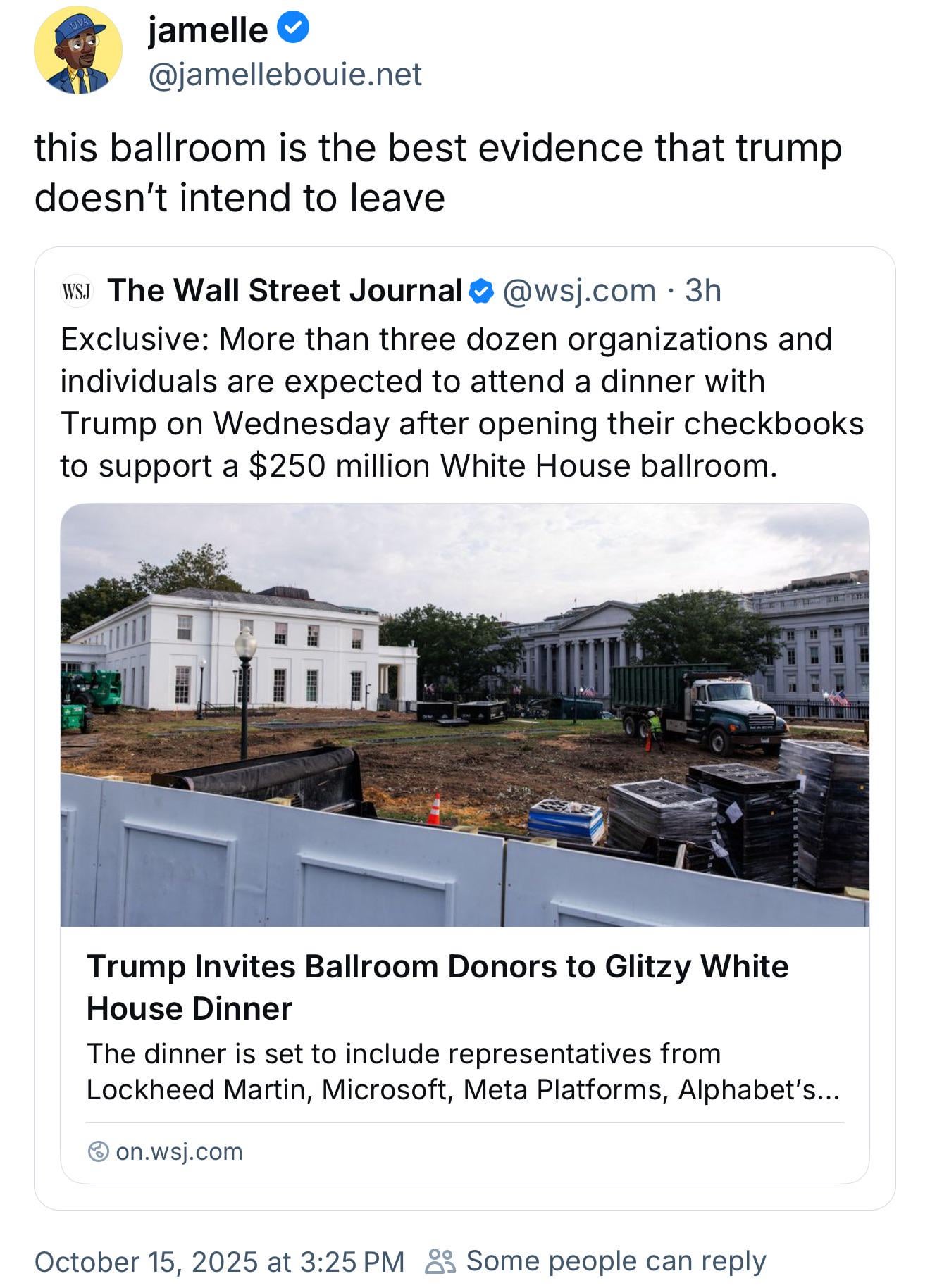930x1288 pixels.
Task: Click the globe icon beside on.wsj.com
Action: (x=98, y=1151)
